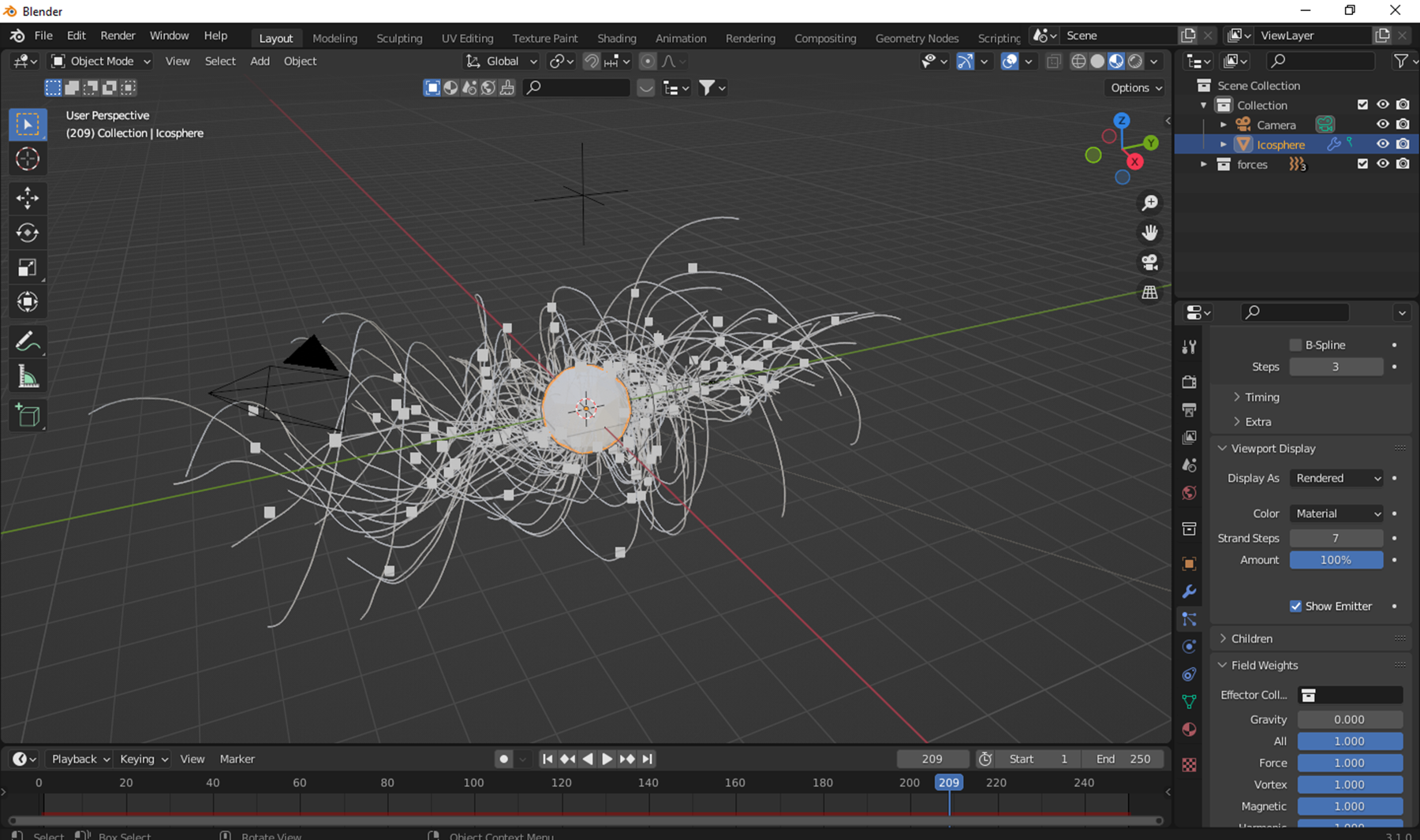
Task: Exclude forces collection from view layer checkbox
Action: click(1362, 164)
